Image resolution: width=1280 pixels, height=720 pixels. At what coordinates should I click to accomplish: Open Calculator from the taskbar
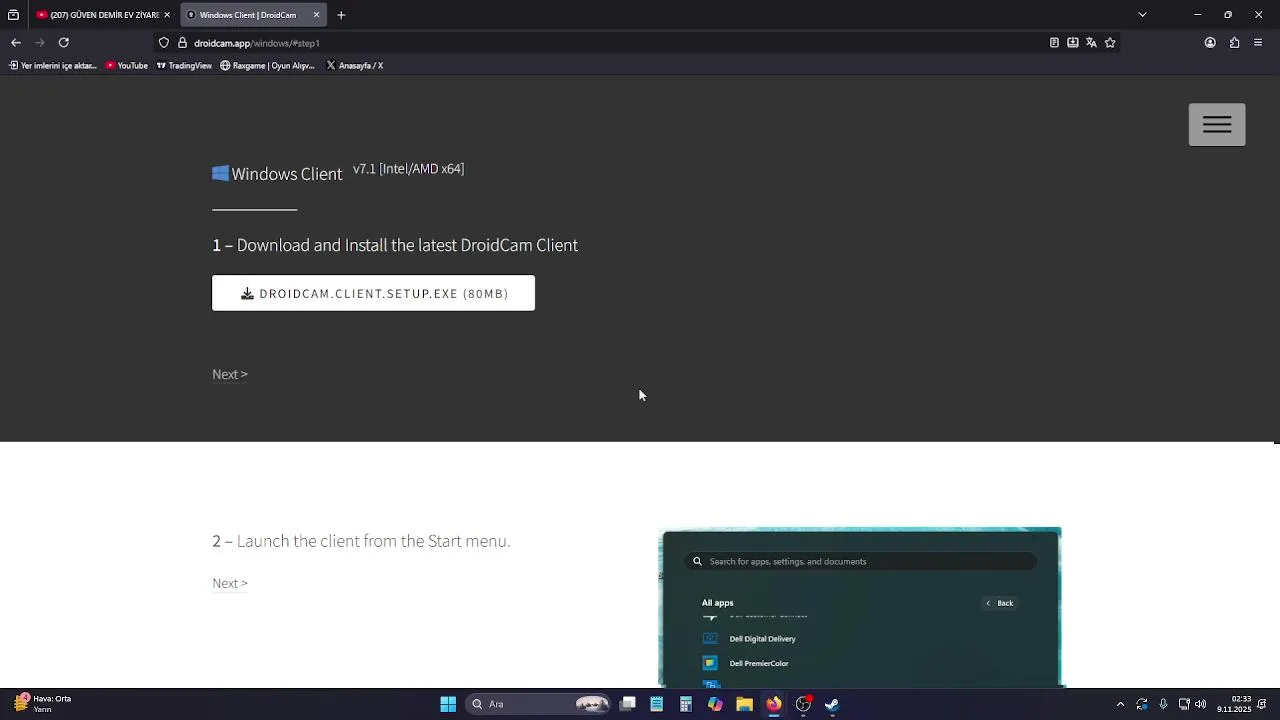coord(686,704)
